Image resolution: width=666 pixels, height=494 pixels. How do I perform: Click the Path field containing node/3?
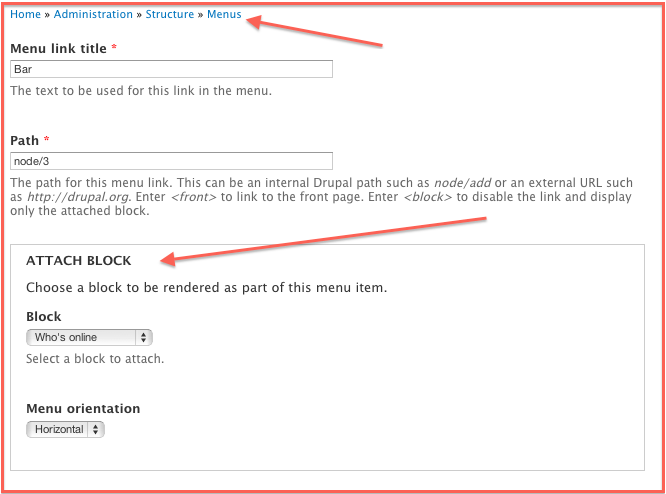tap(171, 161)
